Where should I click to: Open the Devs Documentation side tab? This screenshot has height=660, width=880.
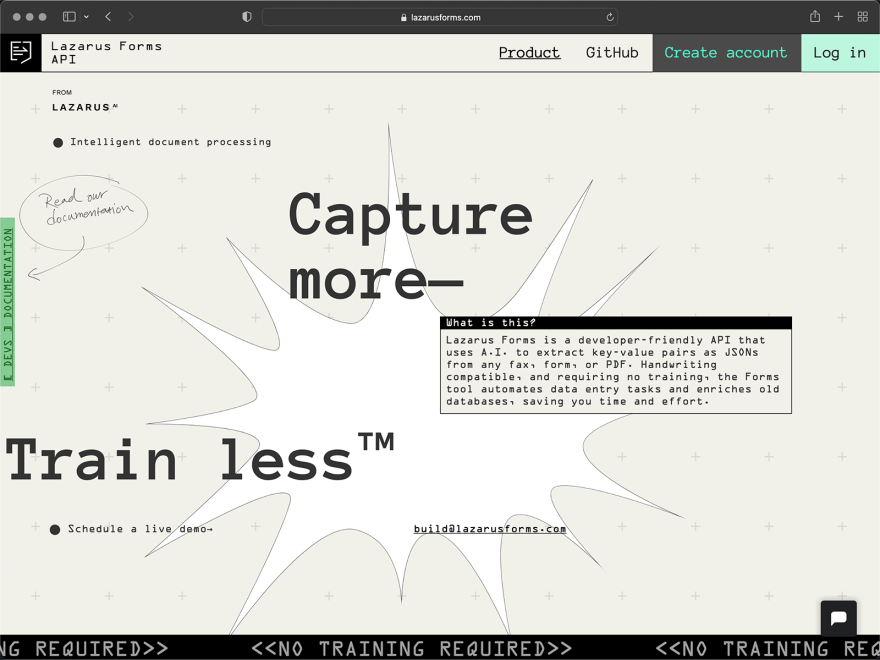click(7, 302)
